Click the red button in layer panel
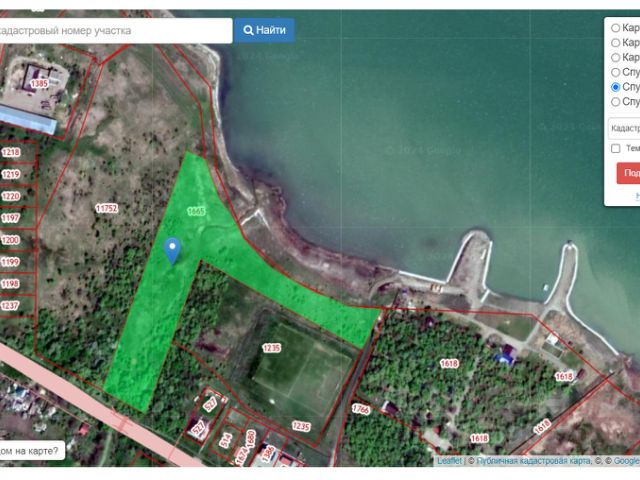 pyautogui.click(x=628, y=173)
